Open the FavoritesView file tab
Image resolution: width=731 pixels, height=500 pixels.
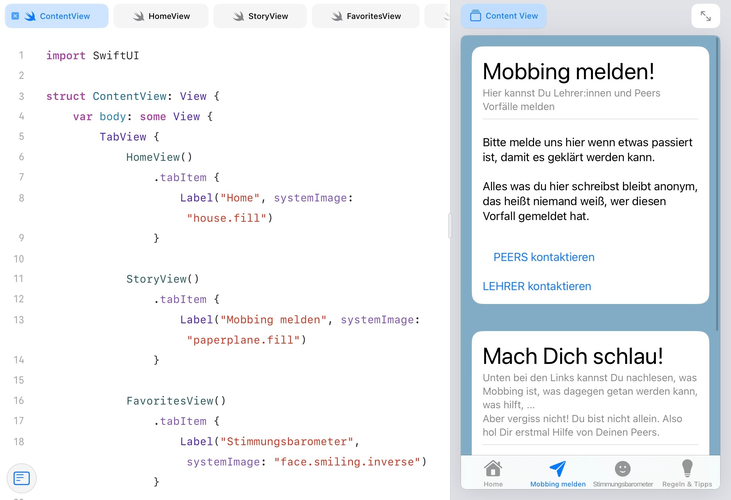click(366, 16)
